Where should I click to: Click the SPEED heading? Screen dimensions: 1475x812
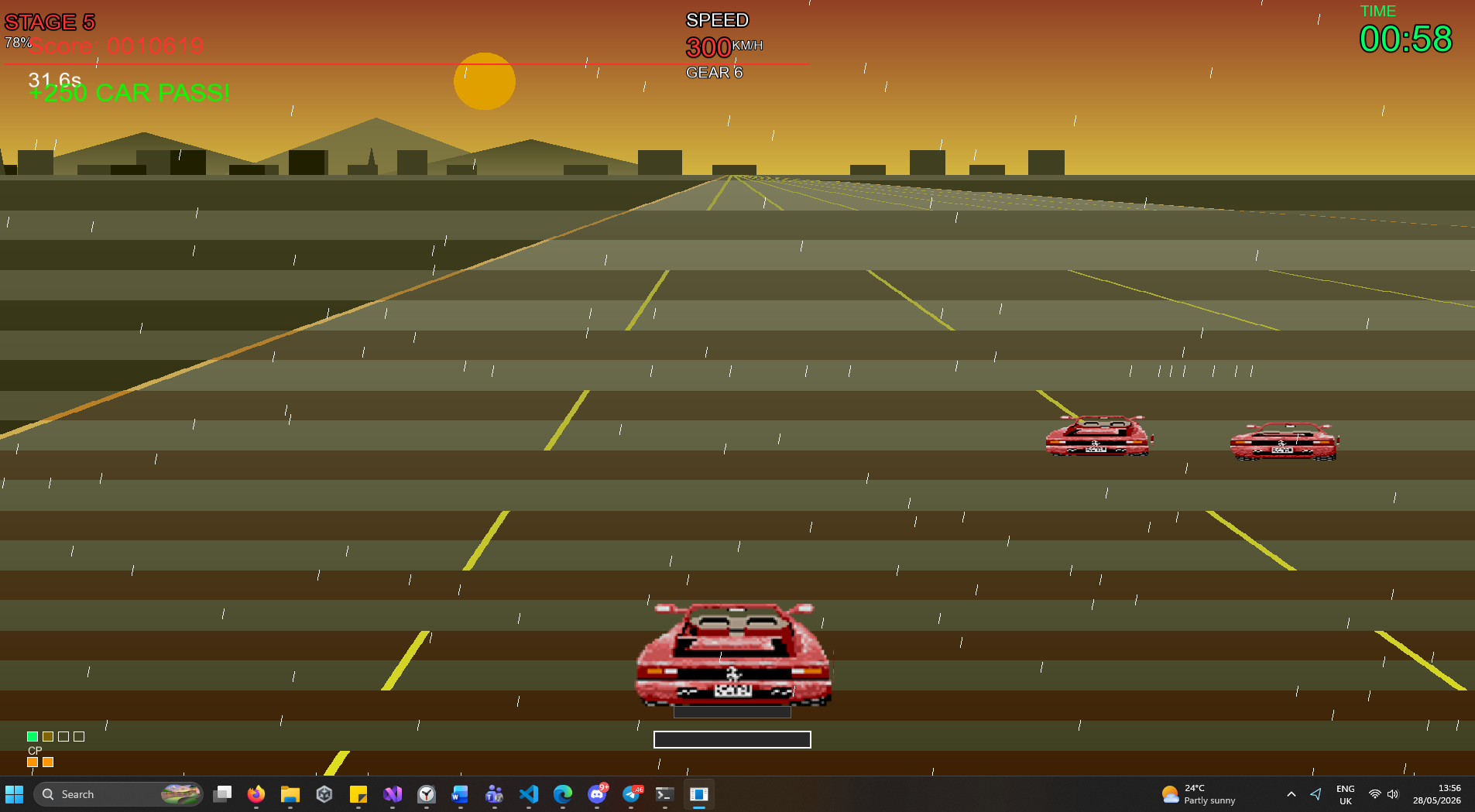tap(717, 20)
